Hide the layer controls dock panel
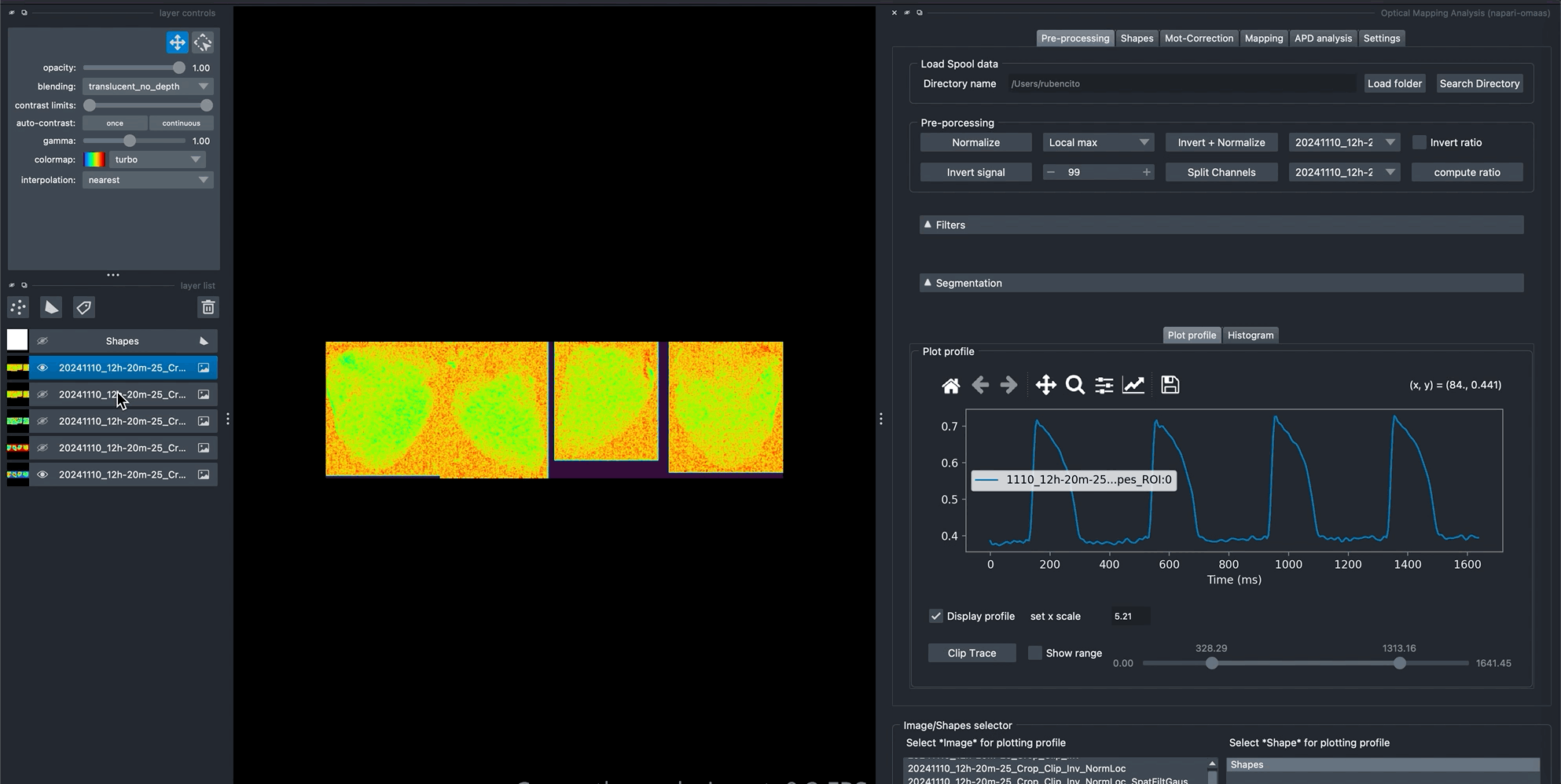The image size is (1561, 784). [x=12, y=13]
